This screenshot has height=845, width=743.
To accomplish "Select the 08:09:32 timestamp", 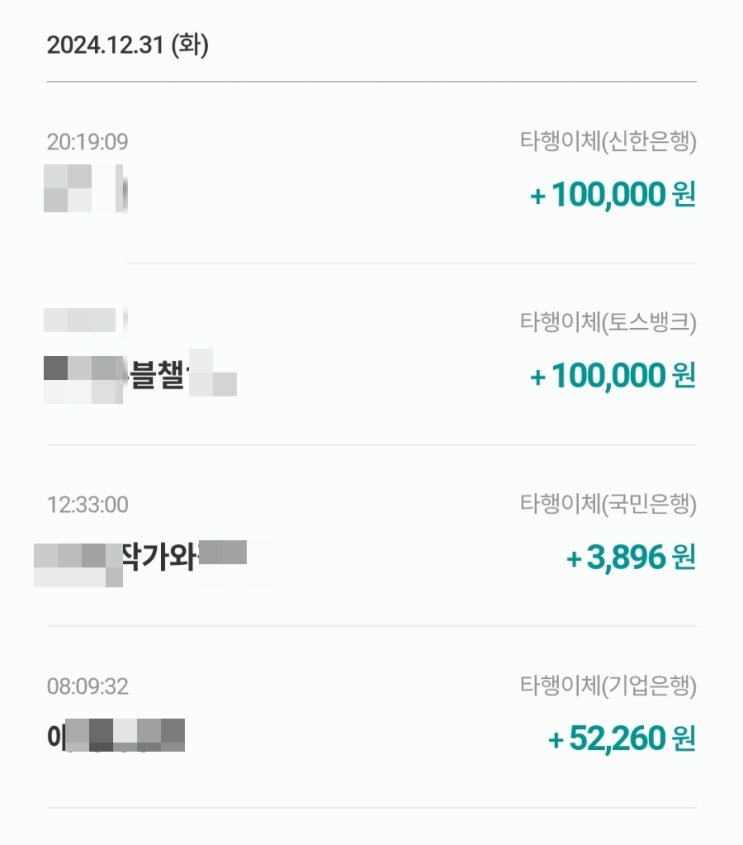I will click(88, 687).
